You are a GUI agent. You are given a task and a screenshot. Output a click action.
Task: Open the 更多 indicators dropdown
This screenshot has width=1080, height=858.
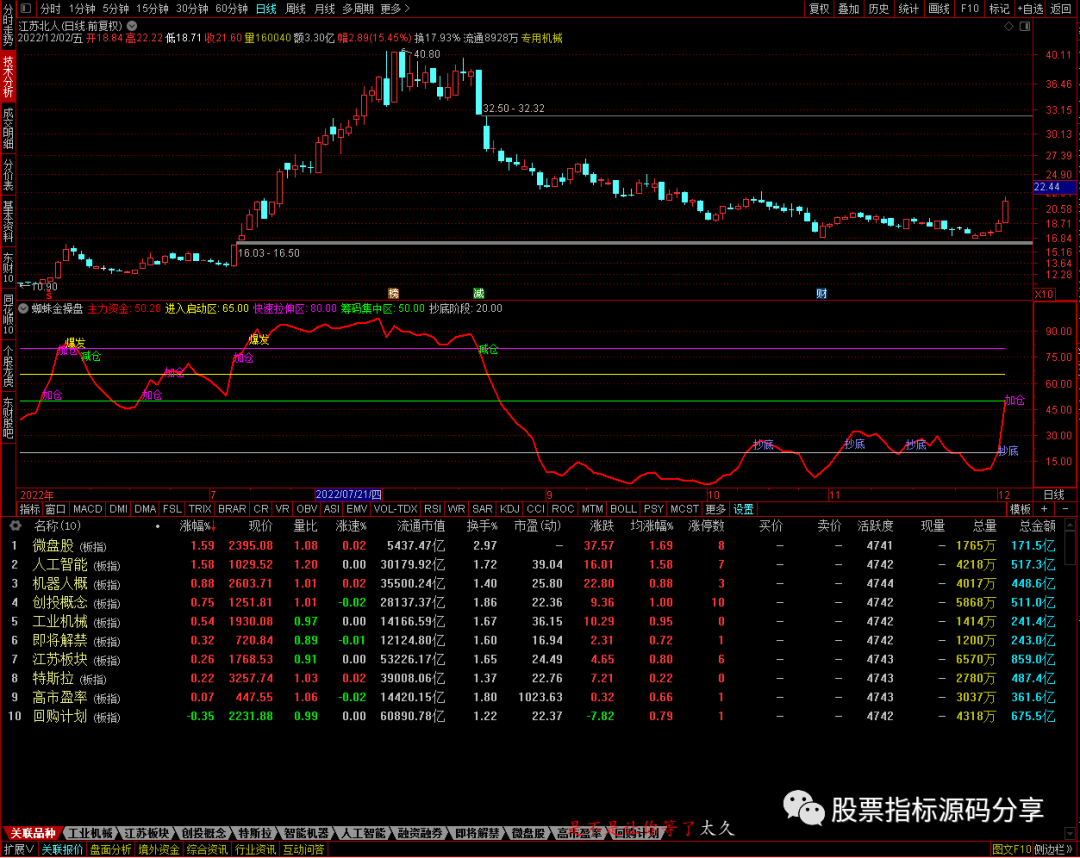716,509
